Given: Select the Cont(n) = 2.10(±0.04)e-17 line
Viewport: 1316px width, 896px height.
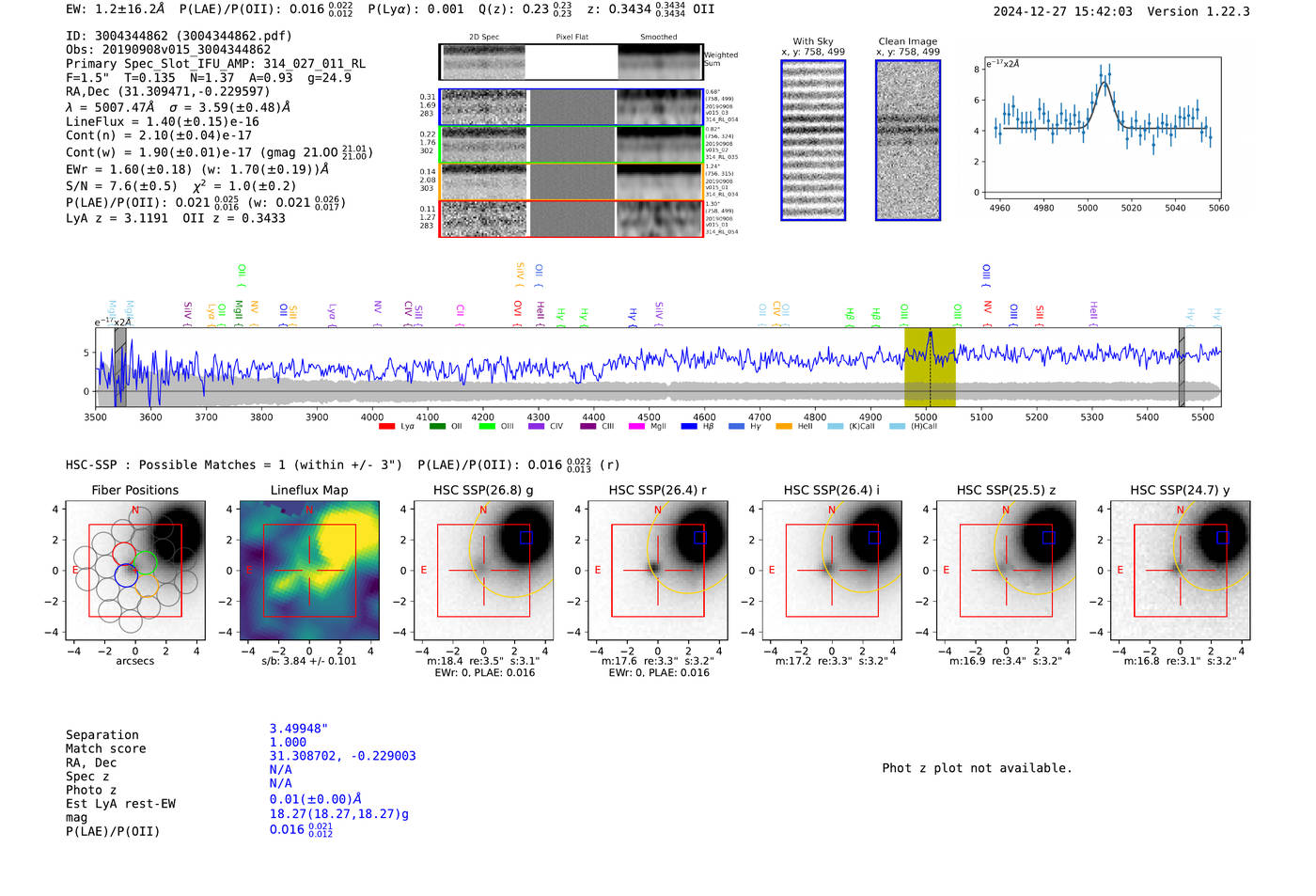Looking at the screenshot, I should pyautogui.click(x=159, y=135).
